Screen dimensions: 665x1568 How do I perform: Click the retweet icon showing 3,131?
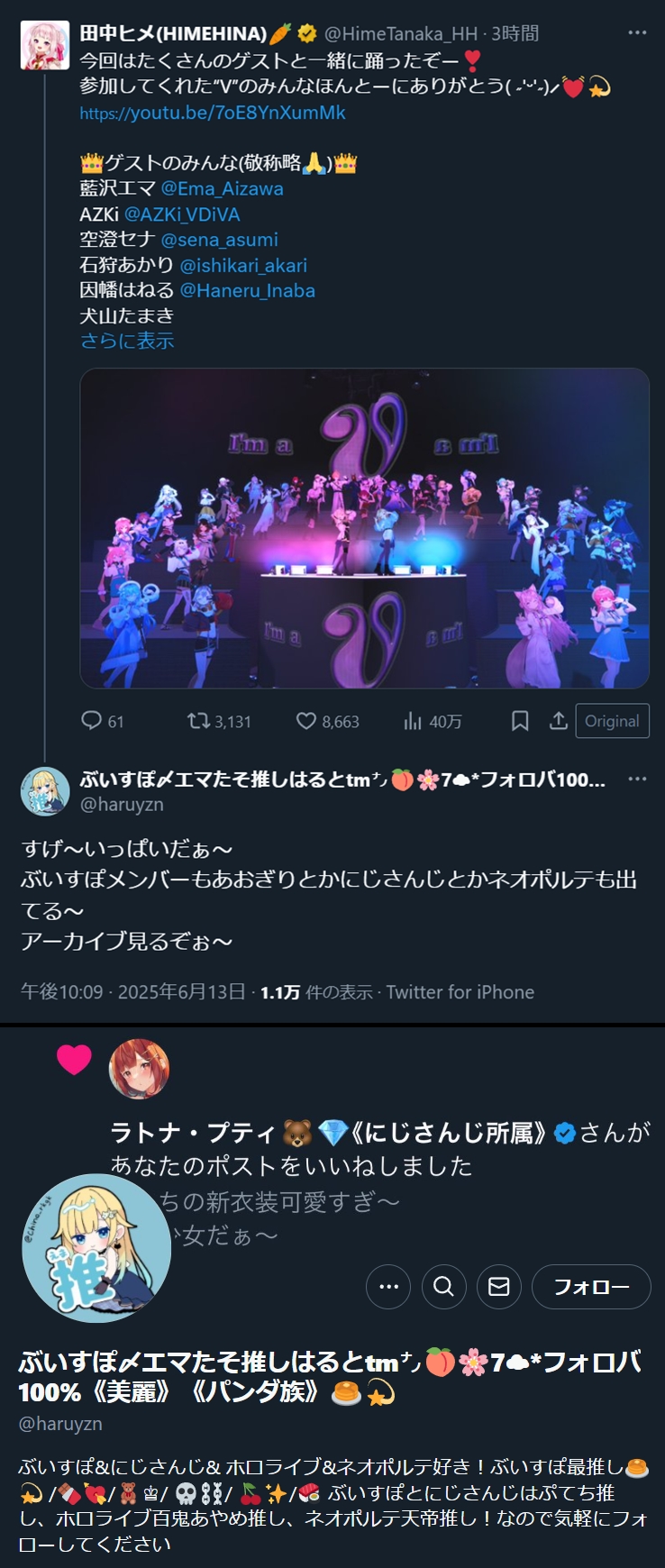click(197, 720)
